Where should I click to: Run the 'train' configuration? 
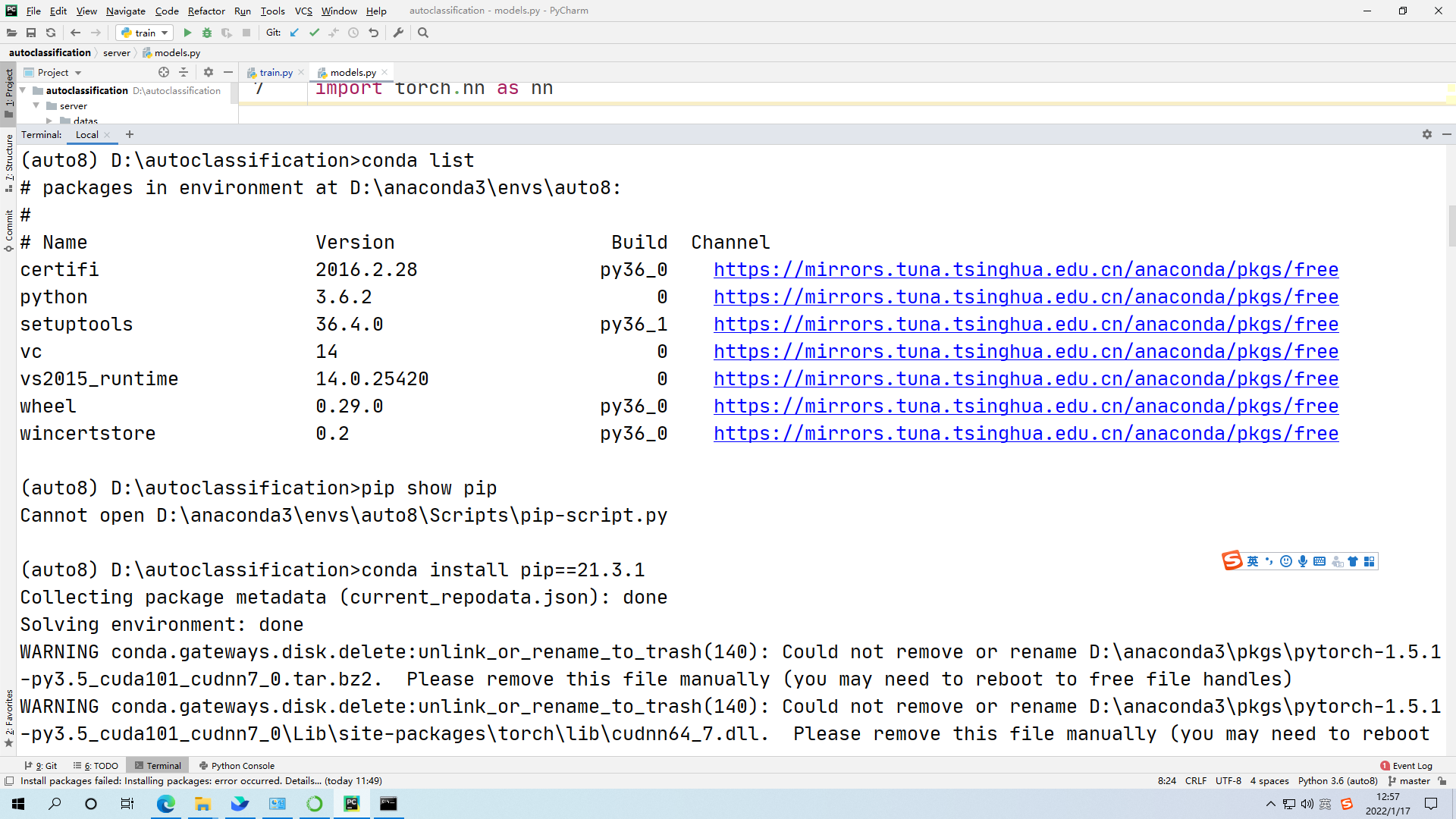[x=187, y=33]
